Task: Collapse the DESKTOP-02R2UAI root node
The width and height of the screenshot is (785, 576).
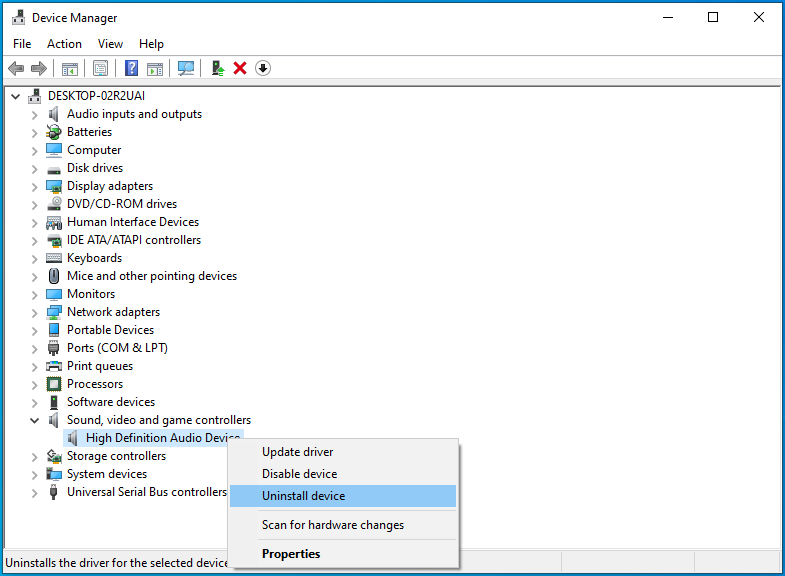Action: (x=16, y=96)
